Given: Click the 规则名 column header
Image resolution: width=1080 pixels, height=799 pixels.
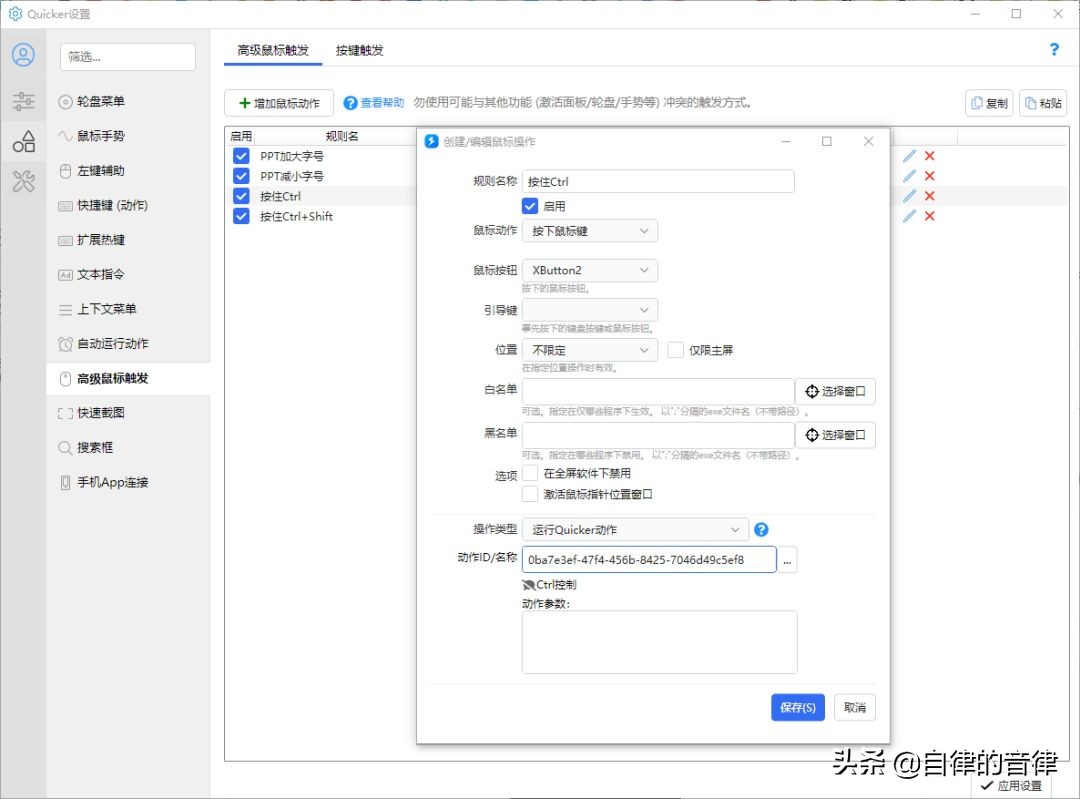Looking at the screenshot, I should pos(342,136).
